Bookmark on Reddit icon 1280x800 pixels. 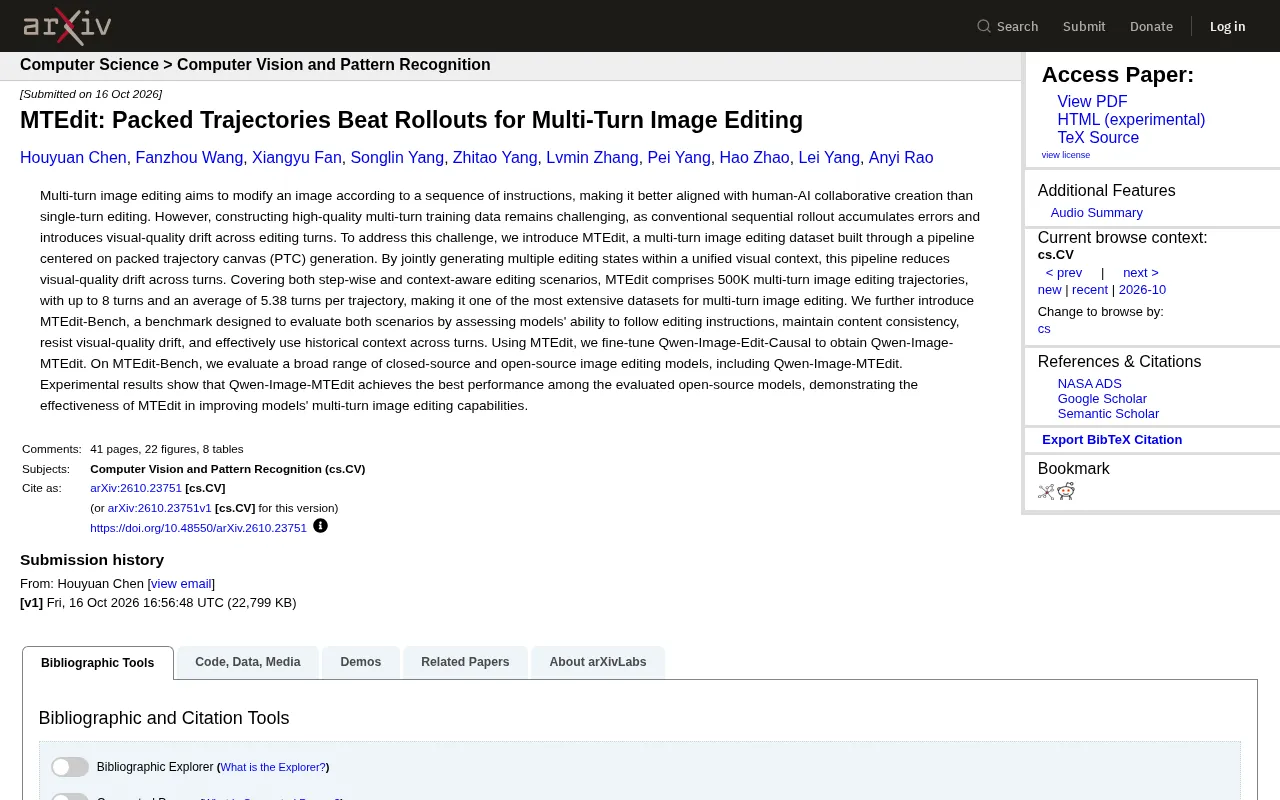pos(1066,491)
